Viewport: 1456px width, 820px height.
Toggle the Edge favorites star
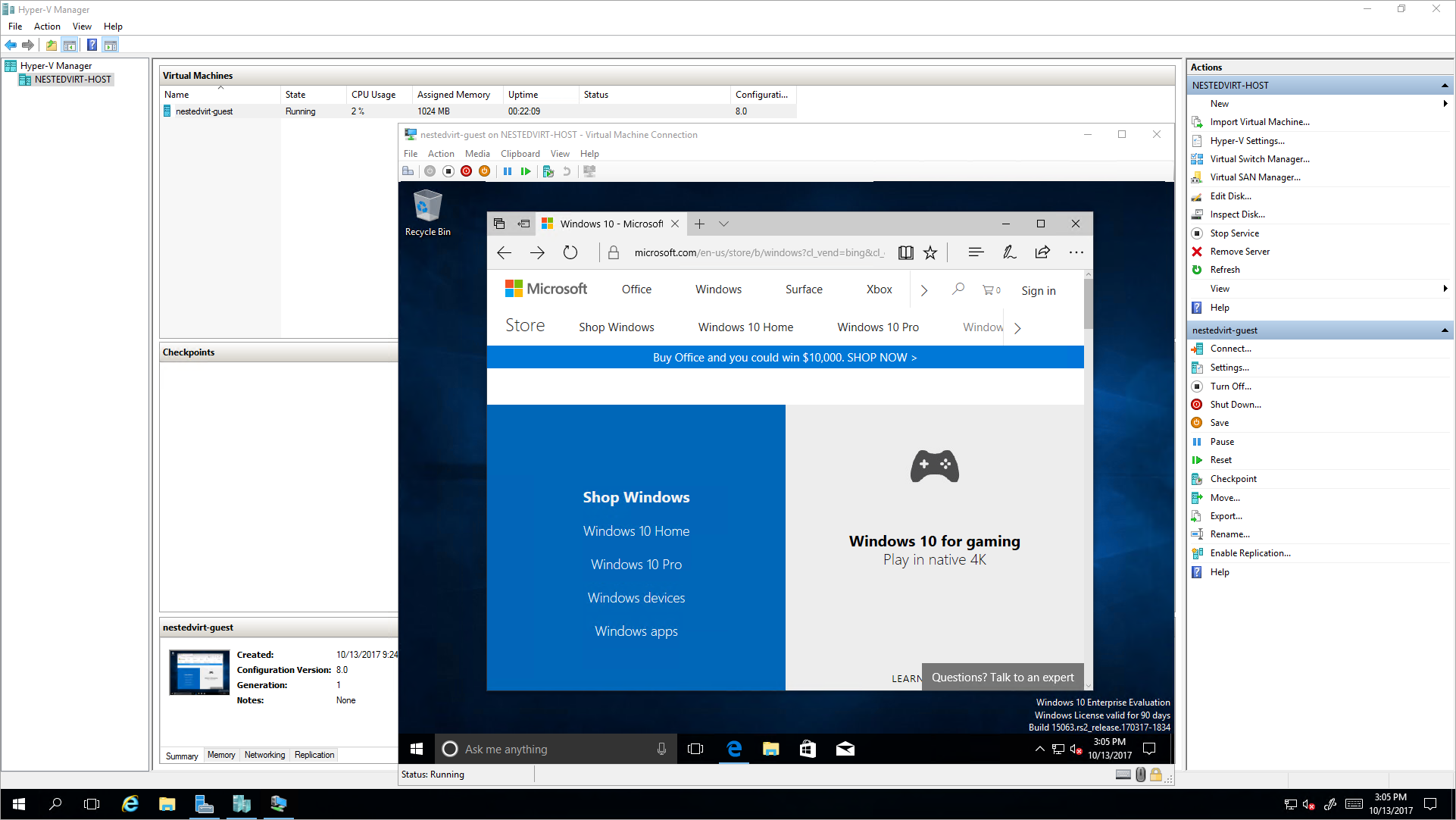(930, 252)
